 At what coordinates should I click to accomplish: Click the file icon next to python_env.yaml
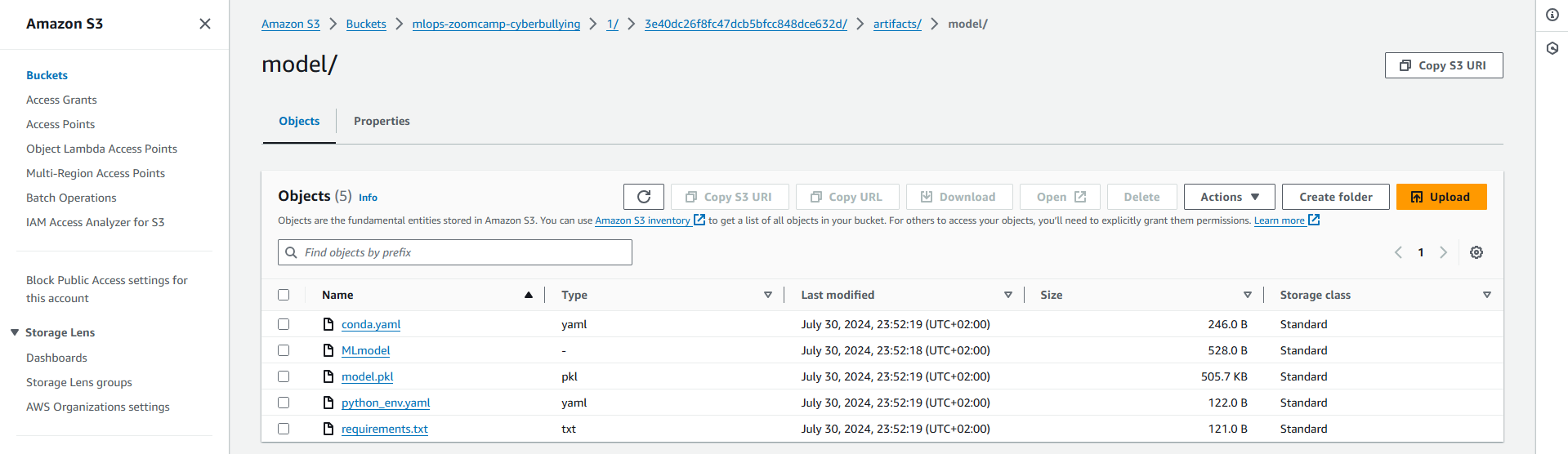328,403
